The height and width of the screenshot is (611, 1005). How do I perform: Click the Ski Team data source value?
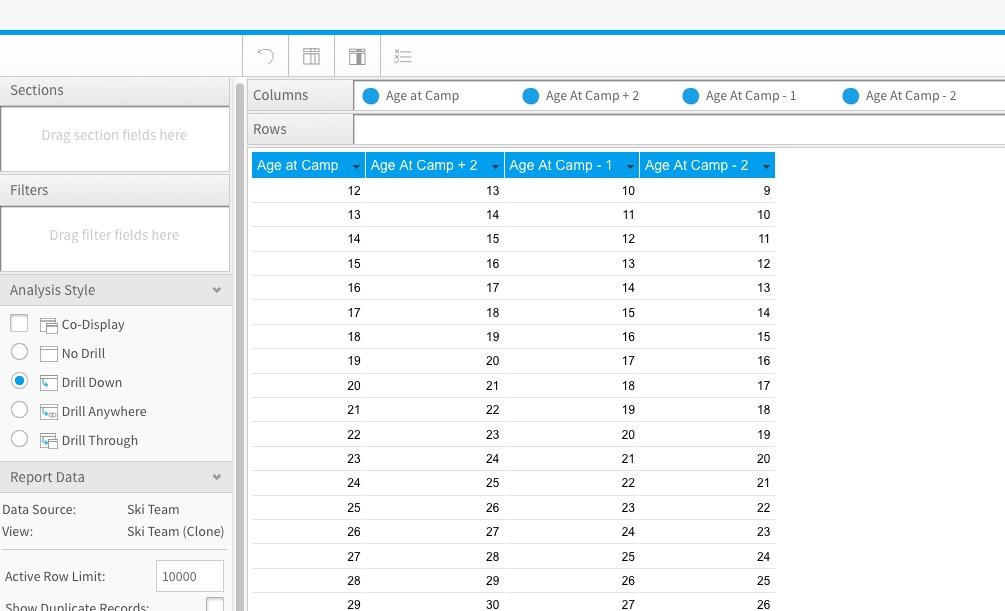click(x=153, y=510)
